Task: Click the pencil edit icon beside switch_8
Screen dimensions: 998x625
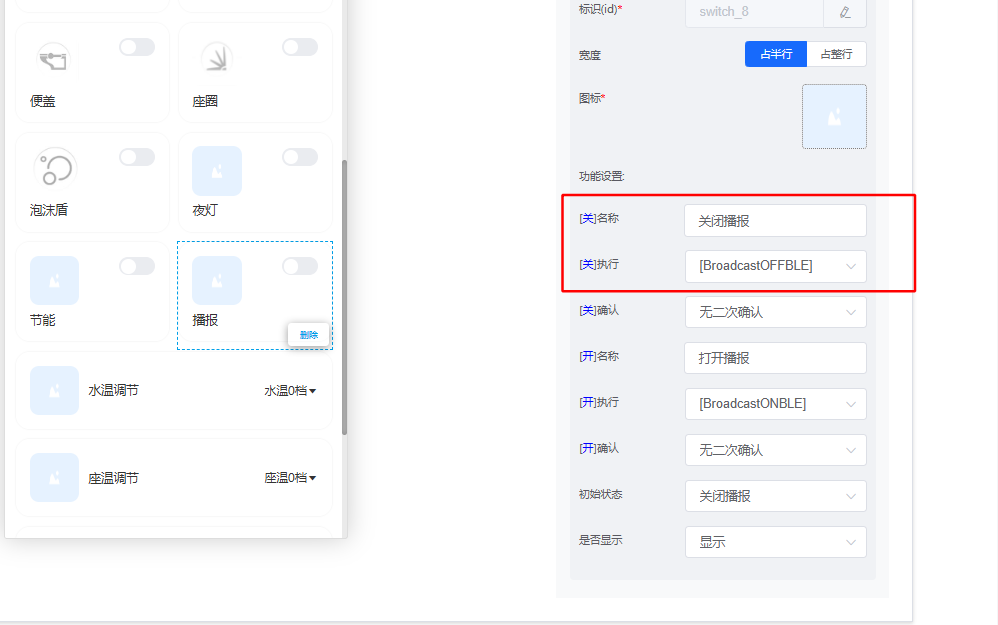Action: coord(844,13)
